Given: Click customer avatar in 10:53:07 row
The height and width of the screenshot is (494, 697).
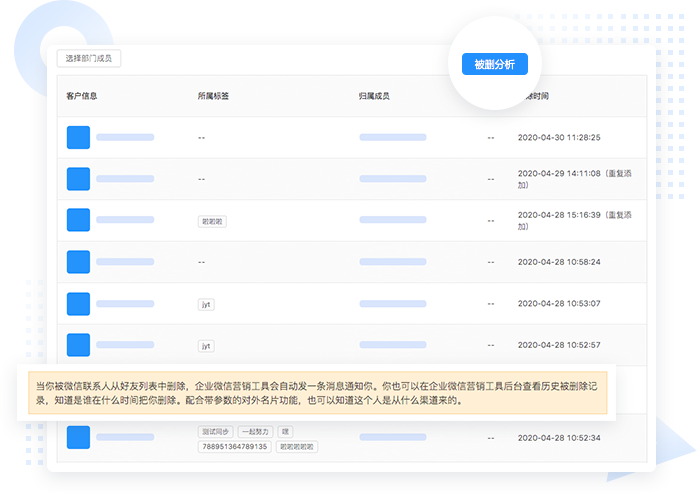Looking at the screenshot, I should point(78,303).
